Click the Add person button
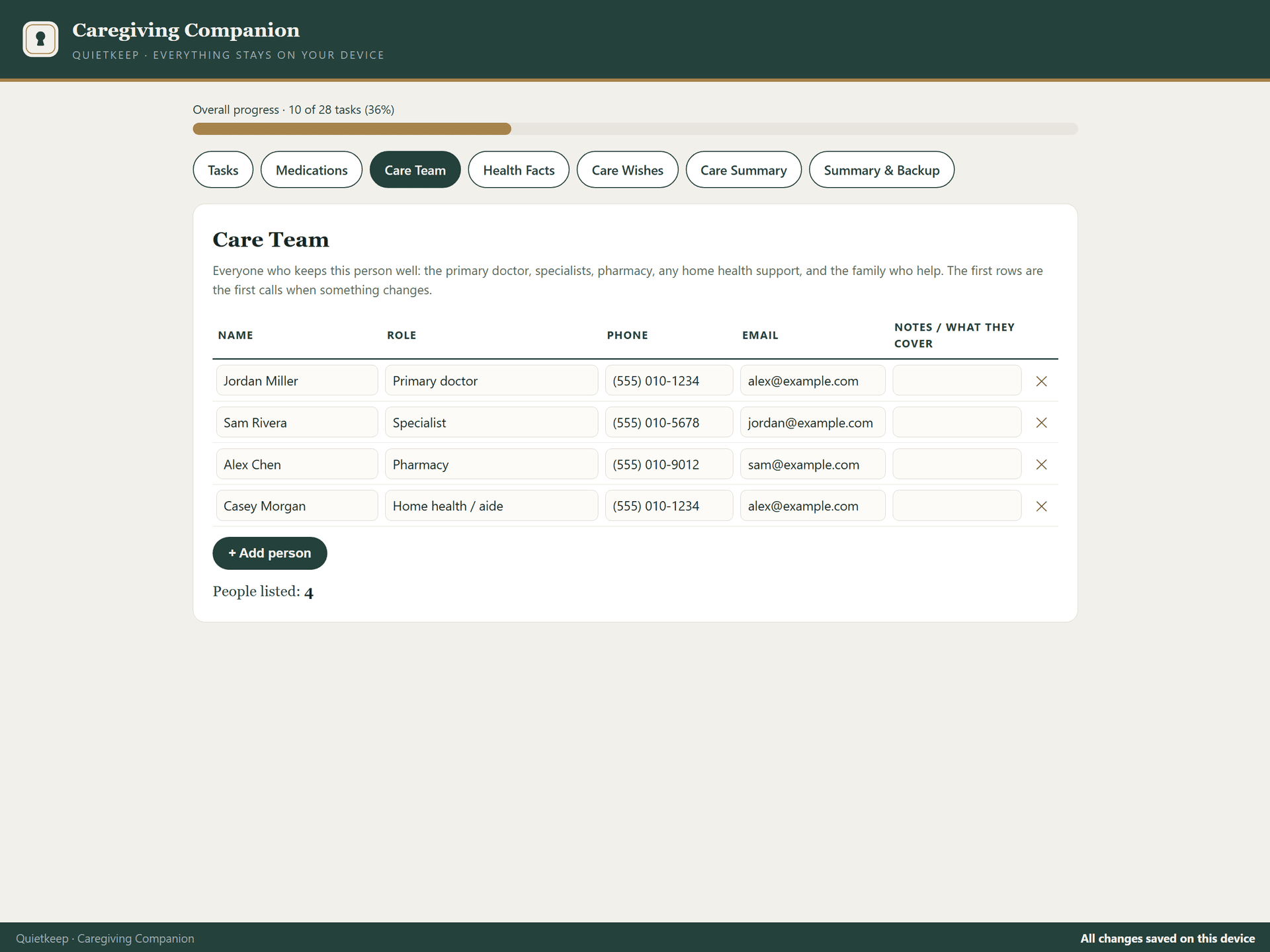 click(270, 553)
